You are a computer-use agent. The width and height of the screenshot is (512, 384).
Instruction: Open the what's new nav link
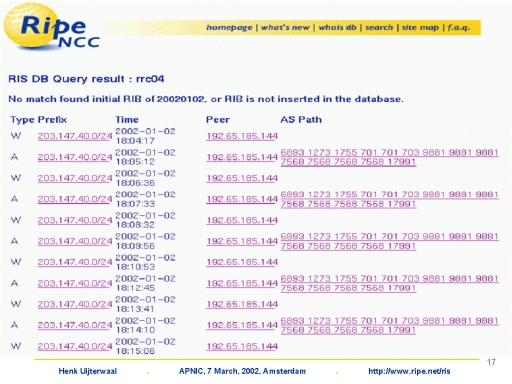coord(285,28)
